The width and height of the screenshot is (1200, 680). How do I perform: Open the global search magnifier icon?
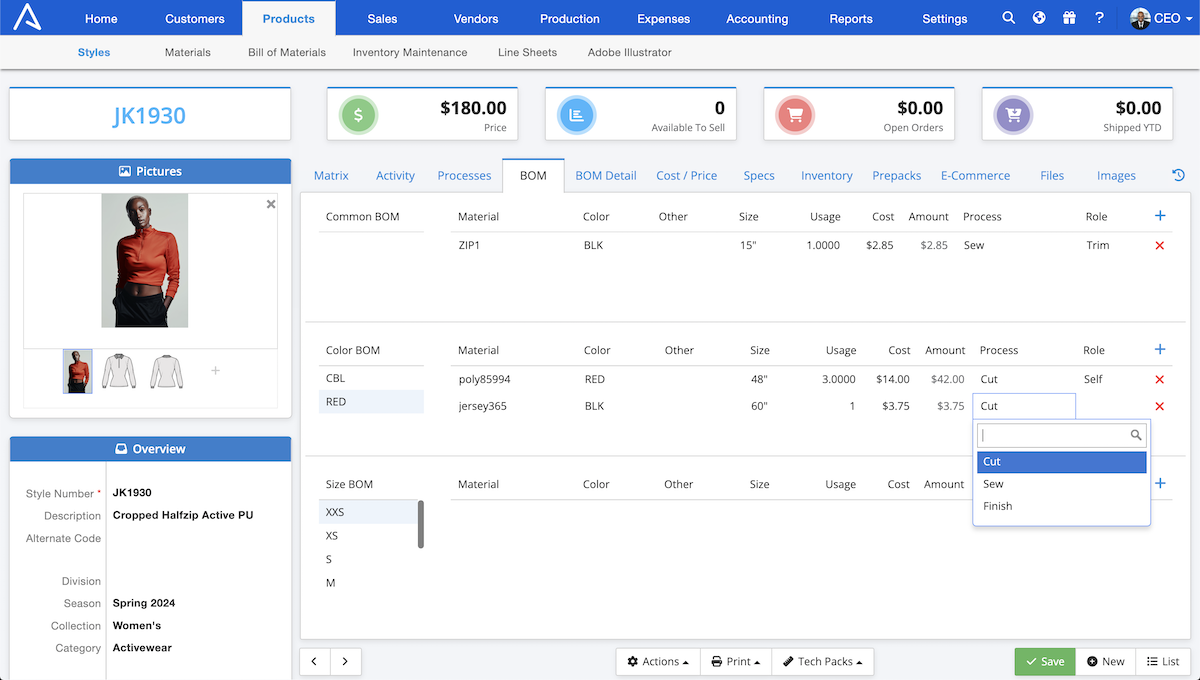click(x=1008, y=17)
